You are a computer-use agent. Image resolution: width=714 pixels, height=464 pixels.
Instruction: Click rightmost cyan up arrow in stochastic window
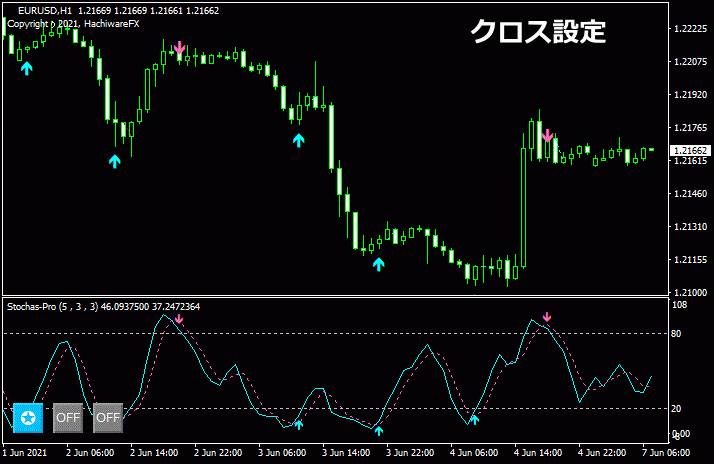[x=474, y=419]
